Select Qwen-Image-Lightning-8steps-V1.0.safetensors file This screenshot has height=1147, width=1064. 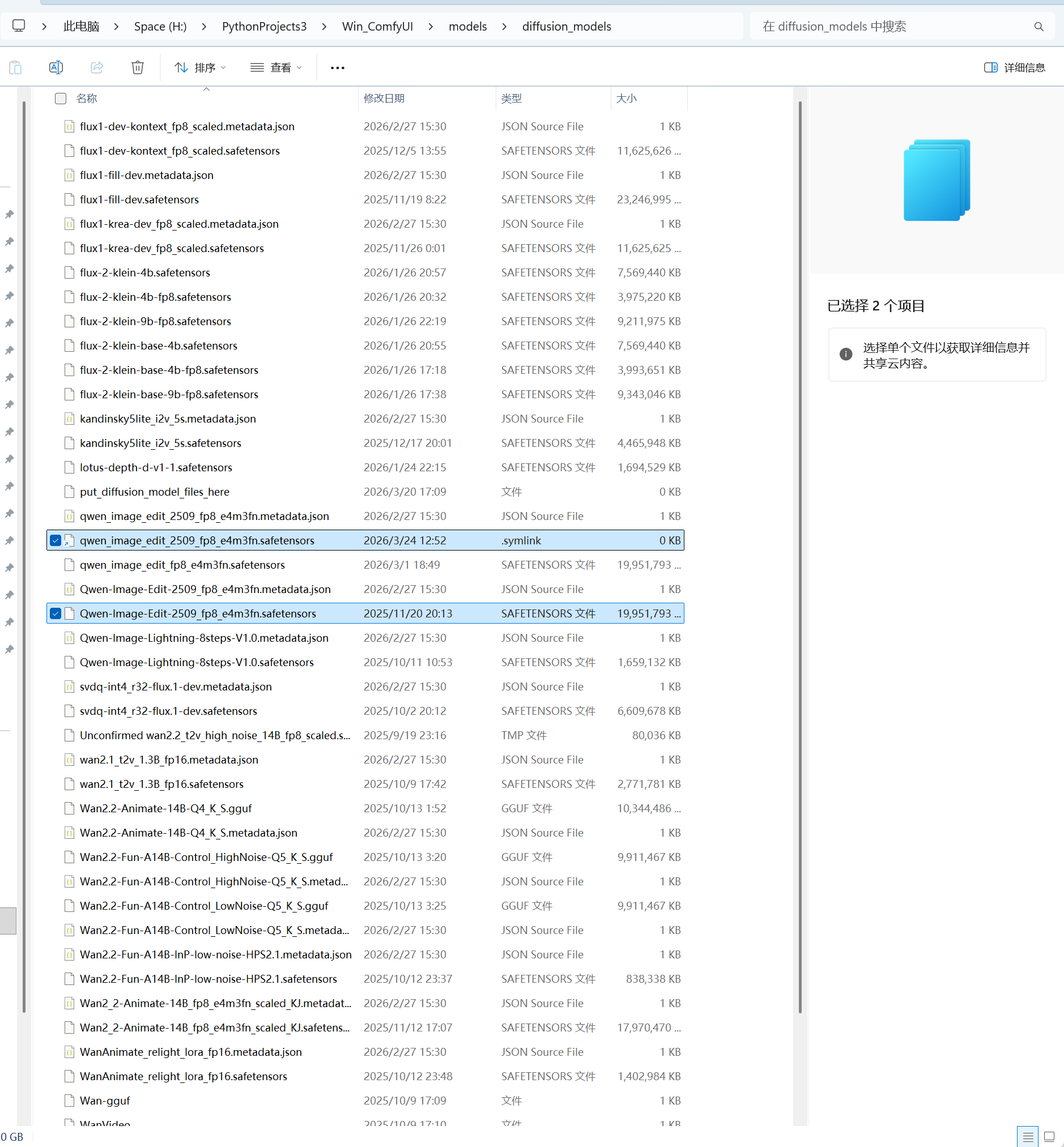(365, 662)
